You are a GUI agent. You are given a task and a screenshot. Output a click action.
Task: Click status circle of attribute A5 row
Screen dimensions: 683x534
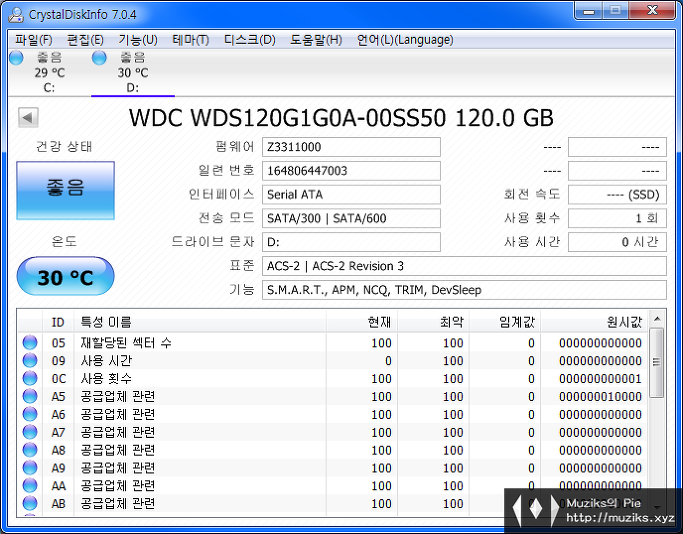[30, 396]
